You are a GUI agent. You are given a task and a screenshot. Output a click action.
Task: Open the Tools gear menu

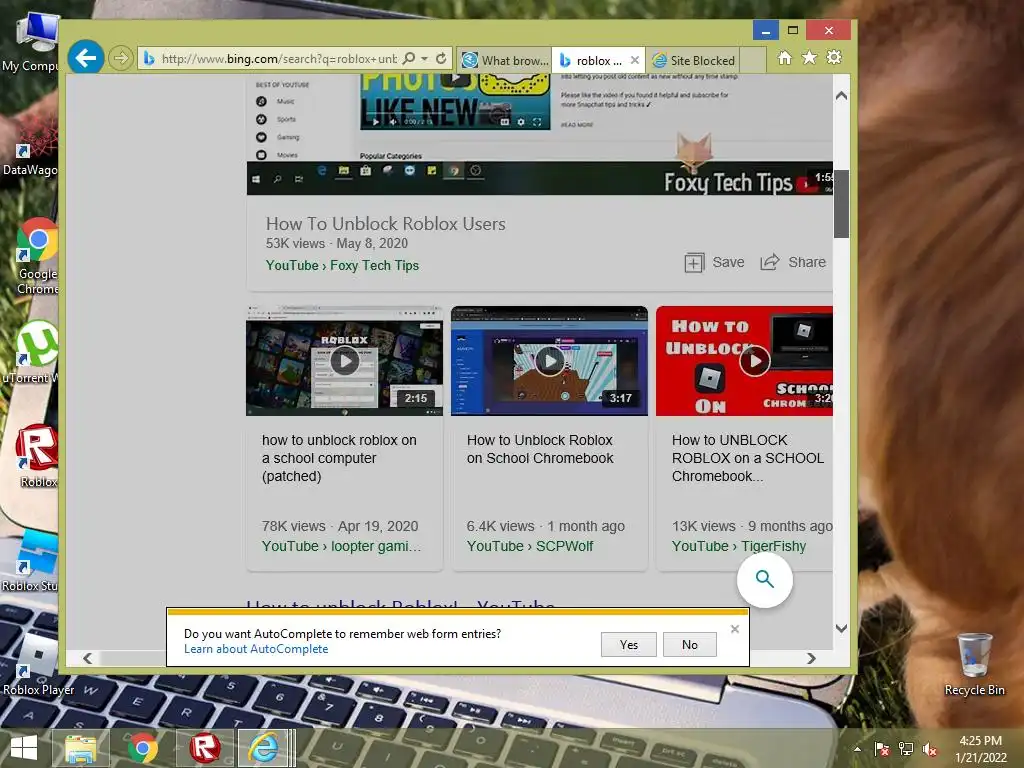click(834, 57)
